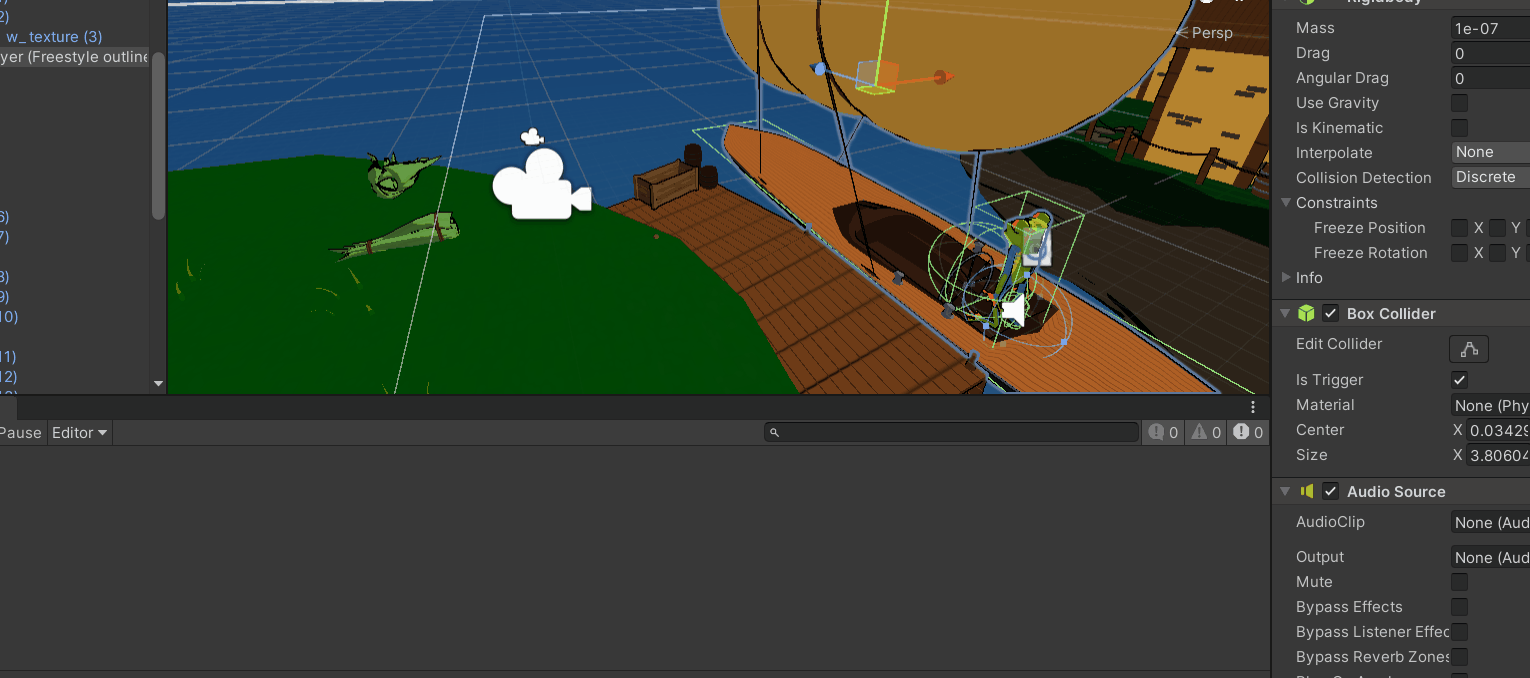Click the 'Box Collider' header title
1530x678 pixels.
[x=1391, y=313]
